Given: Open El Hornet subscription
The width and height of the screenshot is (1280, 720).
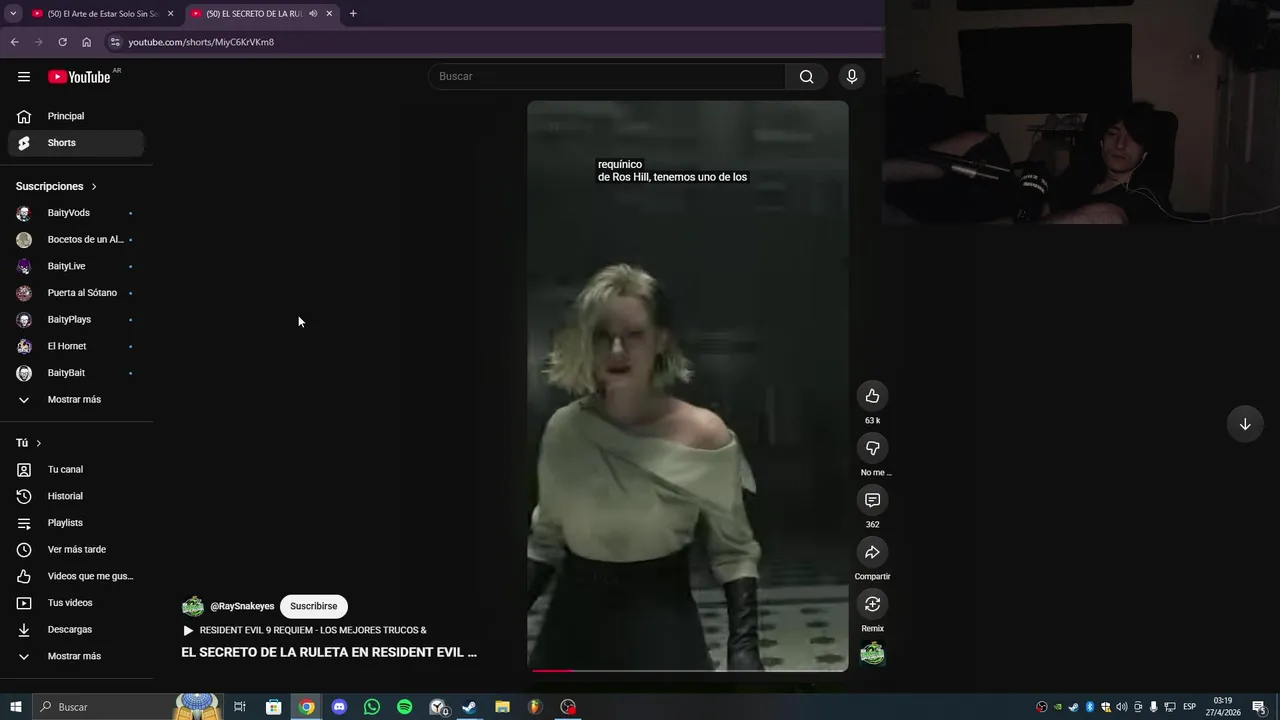Looking at the screenshot, I should coord(76,346).
